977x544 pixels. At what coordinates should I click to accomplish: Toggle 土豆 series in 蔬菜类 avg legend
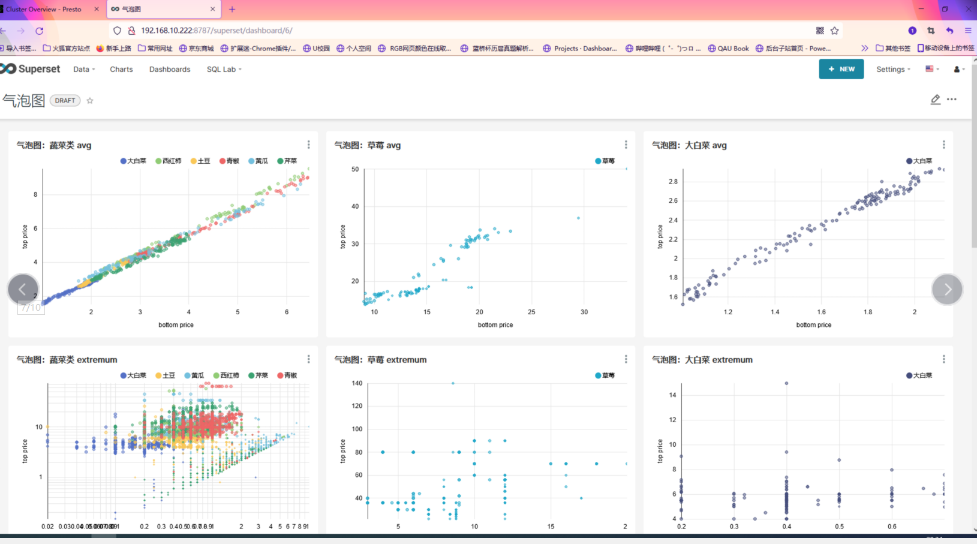(200, 161)
